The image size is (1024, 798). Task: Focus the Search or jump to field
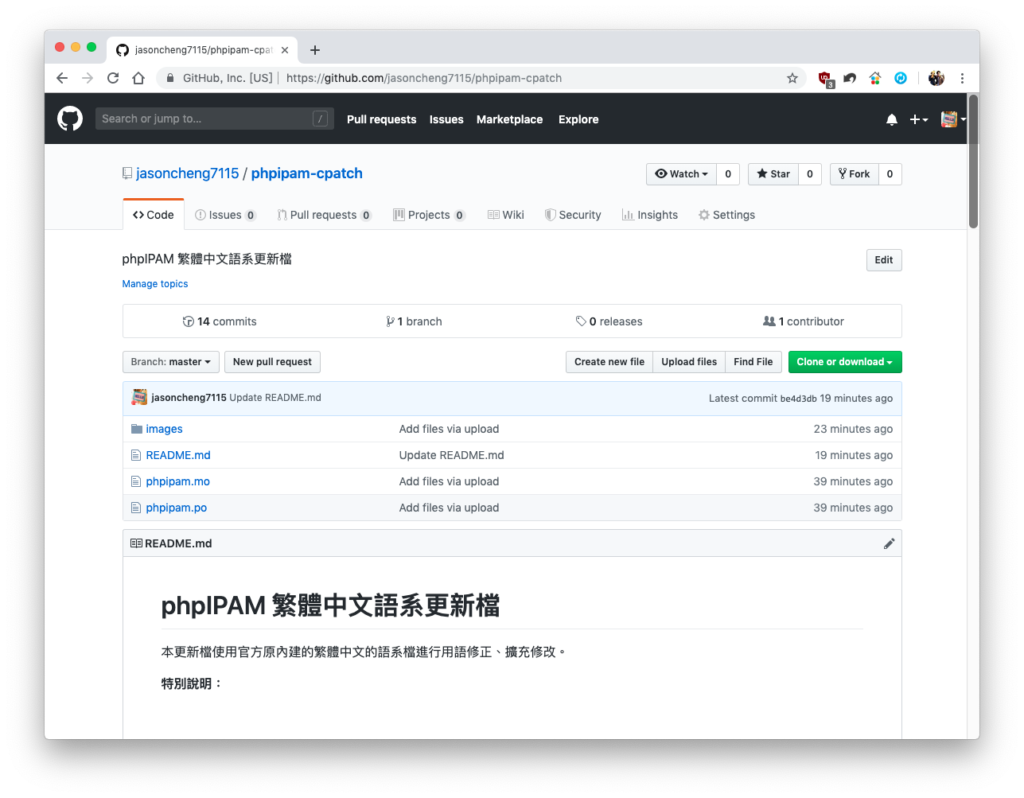(x=214, y=119)
